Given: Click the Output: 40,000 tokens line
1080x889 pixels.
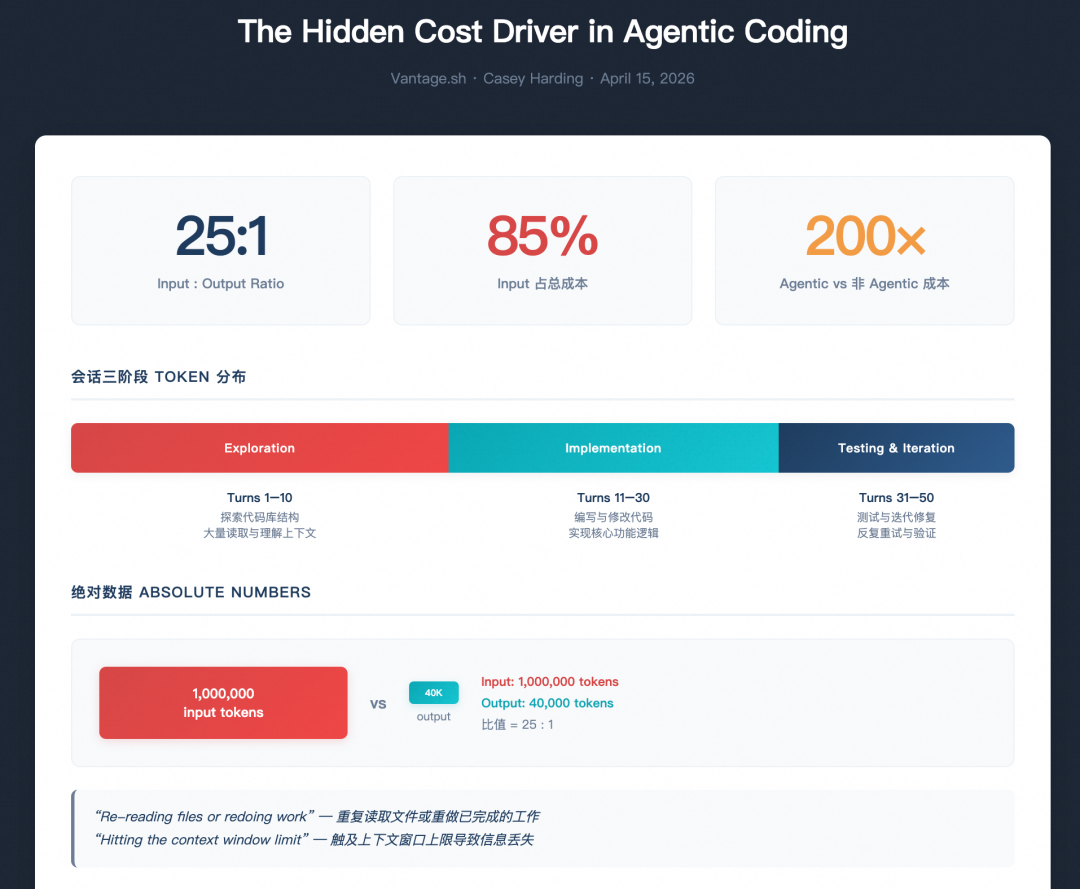Looking at the screenshot, I should [x=547, y=703].
